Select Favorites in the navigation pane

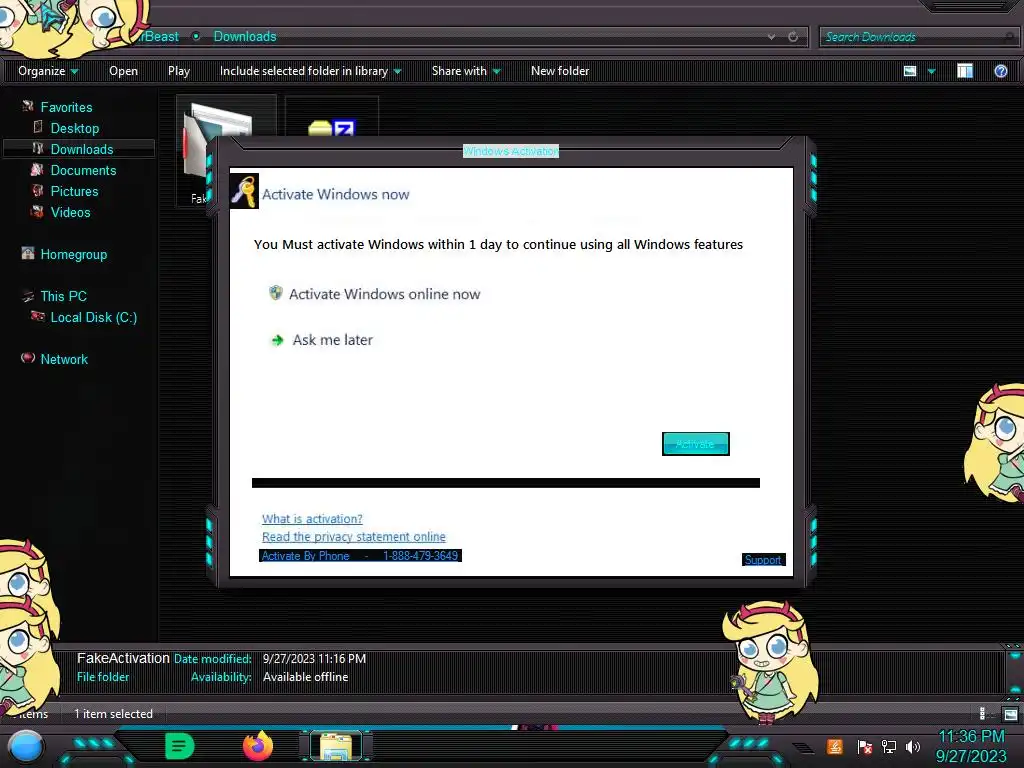[67, 107]
